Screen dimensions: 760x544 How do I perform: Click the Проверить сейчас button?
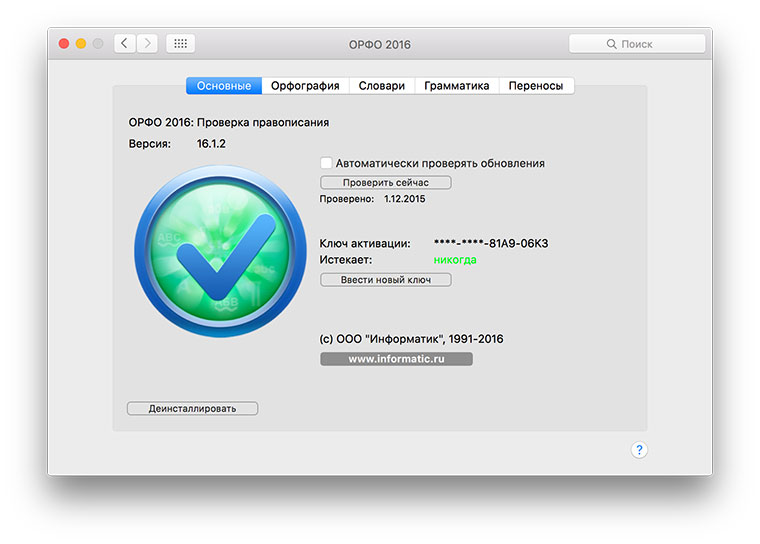(x=386, y=183)
